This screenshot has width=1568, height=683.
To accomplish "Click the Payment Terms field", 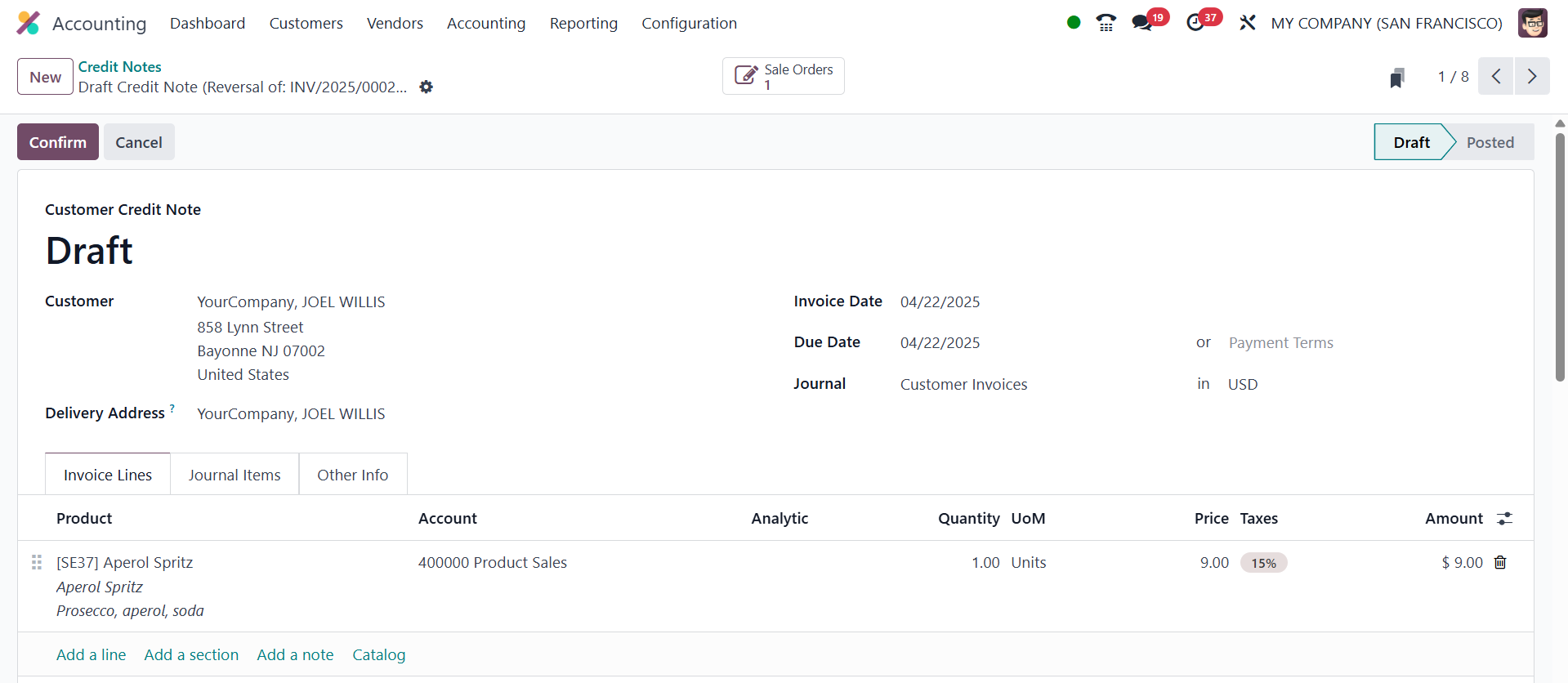I will (x=1280, y=343).
